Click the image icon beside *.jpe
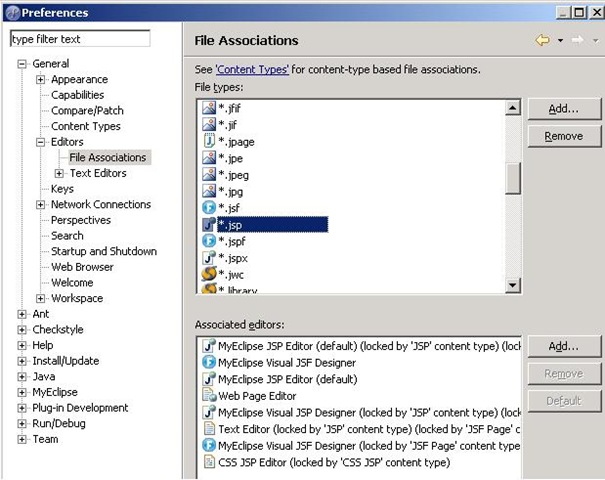The height and width of the screenshot is (480, 605). coord(209,158)
